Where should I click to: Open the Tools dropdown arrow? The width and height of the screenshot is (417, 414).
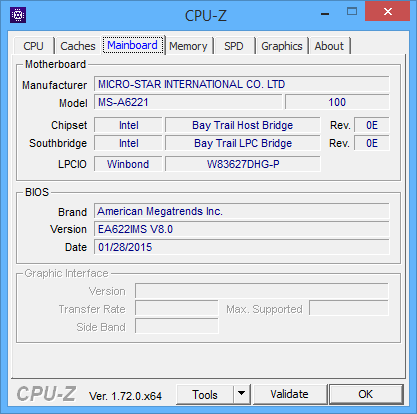(x=242, y=394)
